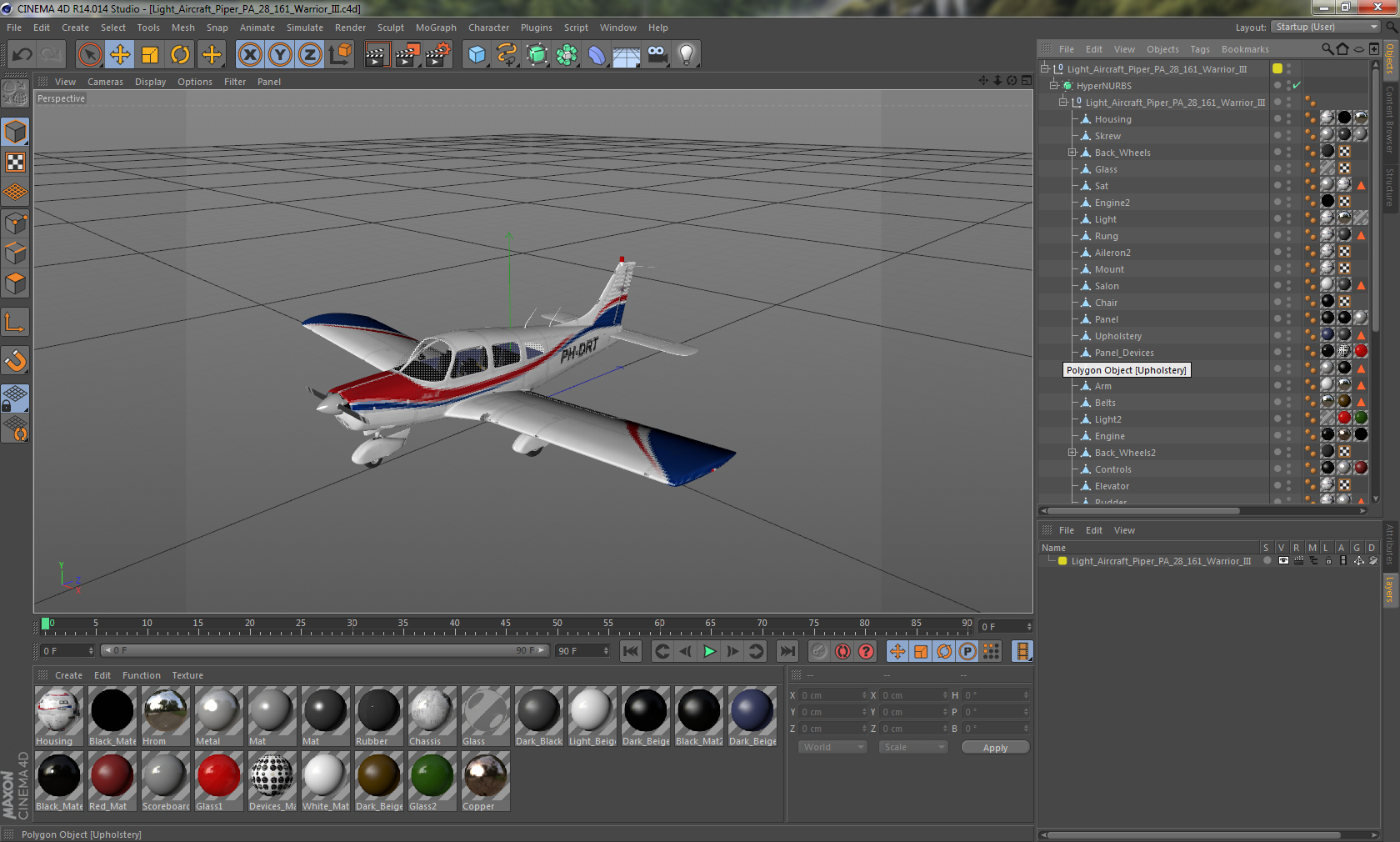
Task: Open the array modeling objects icon
Action: tap(567, 55)
